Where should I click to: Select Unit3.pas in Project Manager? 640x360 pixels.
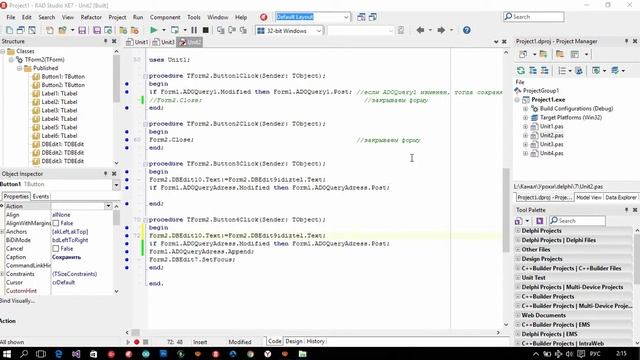click(551, 144)
